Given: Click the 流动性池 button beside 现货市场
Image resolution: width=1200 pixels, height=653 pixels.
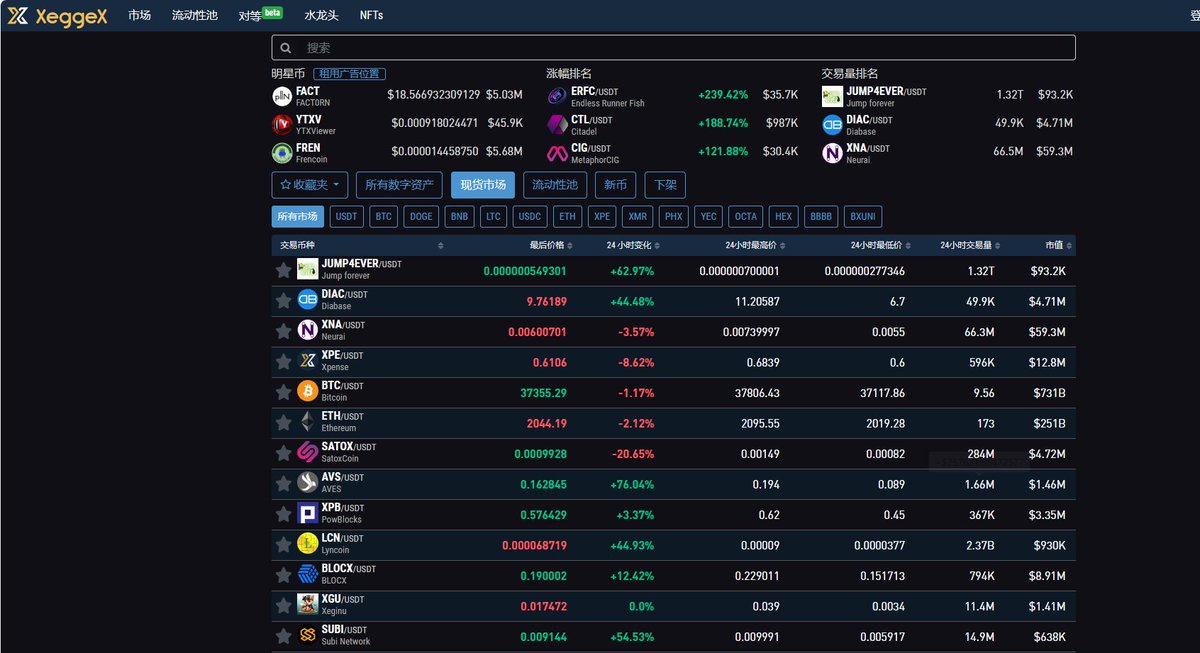Looking at the screenshot, I should click(555, 185).
